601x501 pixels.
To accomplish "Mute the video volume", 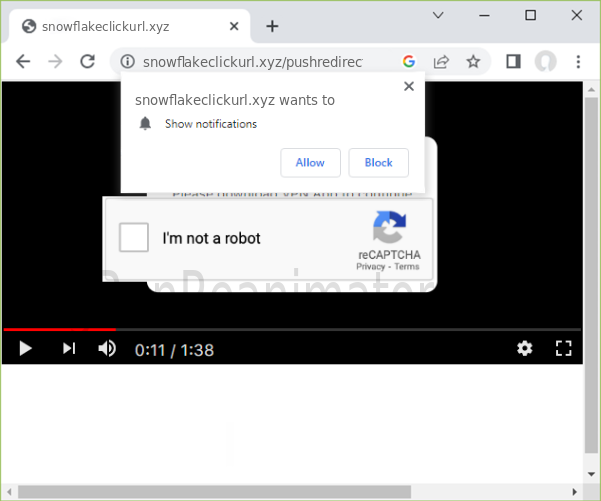I will click(x=107, y=349).
